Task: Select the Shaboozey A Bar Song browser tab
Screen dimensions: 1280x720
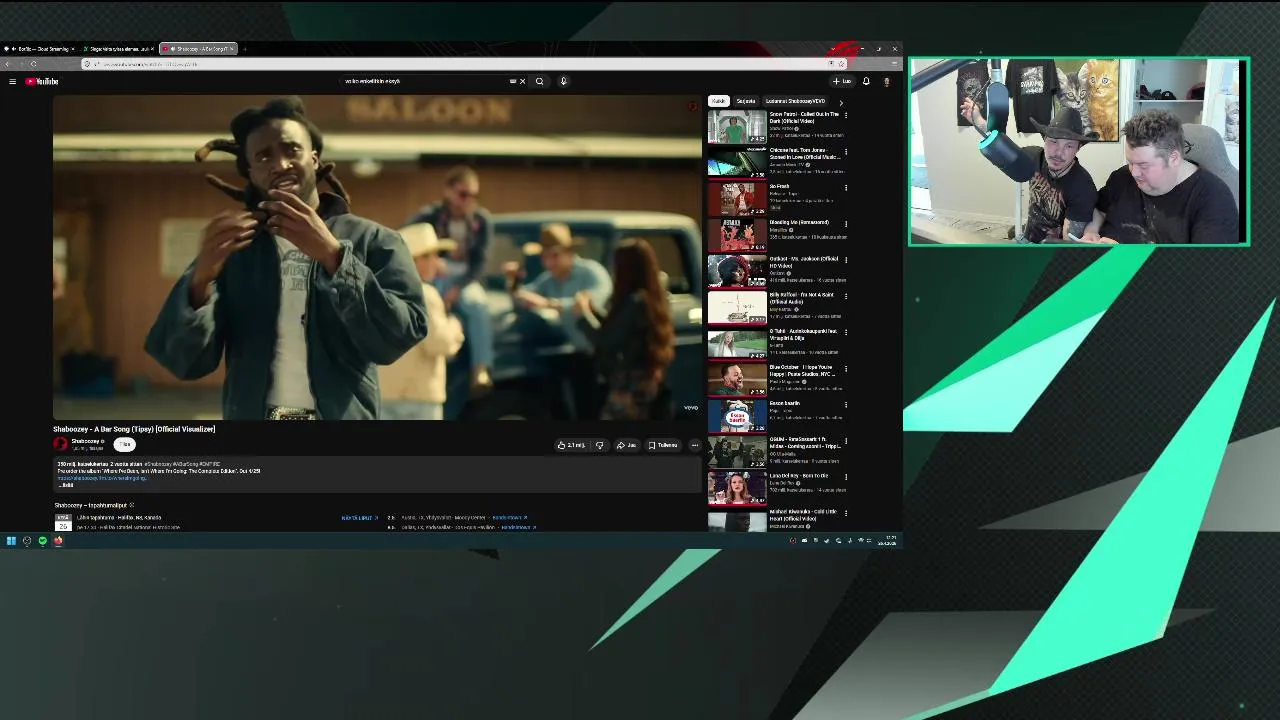Action: point(197,49)
